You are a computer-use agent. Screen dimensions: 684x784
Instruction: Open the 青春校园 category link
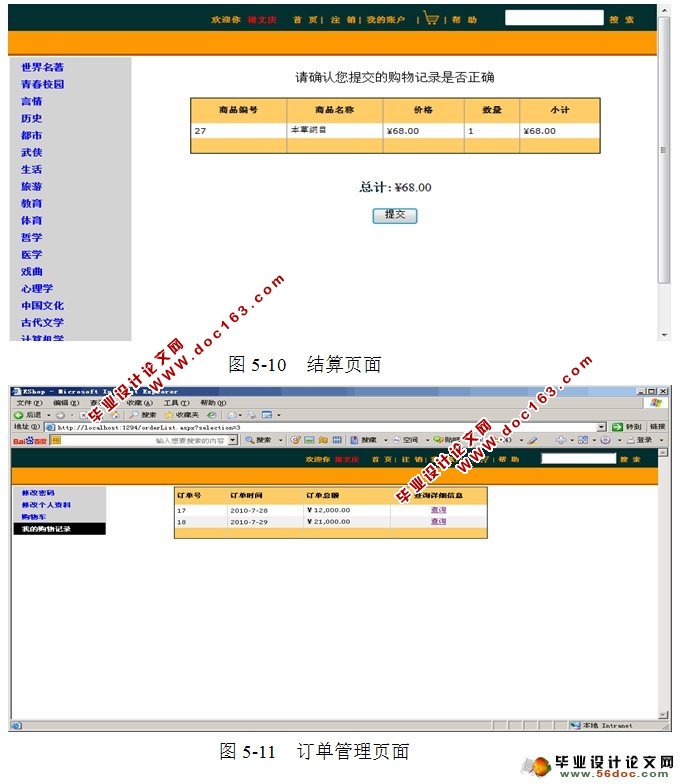pos(42,84)
